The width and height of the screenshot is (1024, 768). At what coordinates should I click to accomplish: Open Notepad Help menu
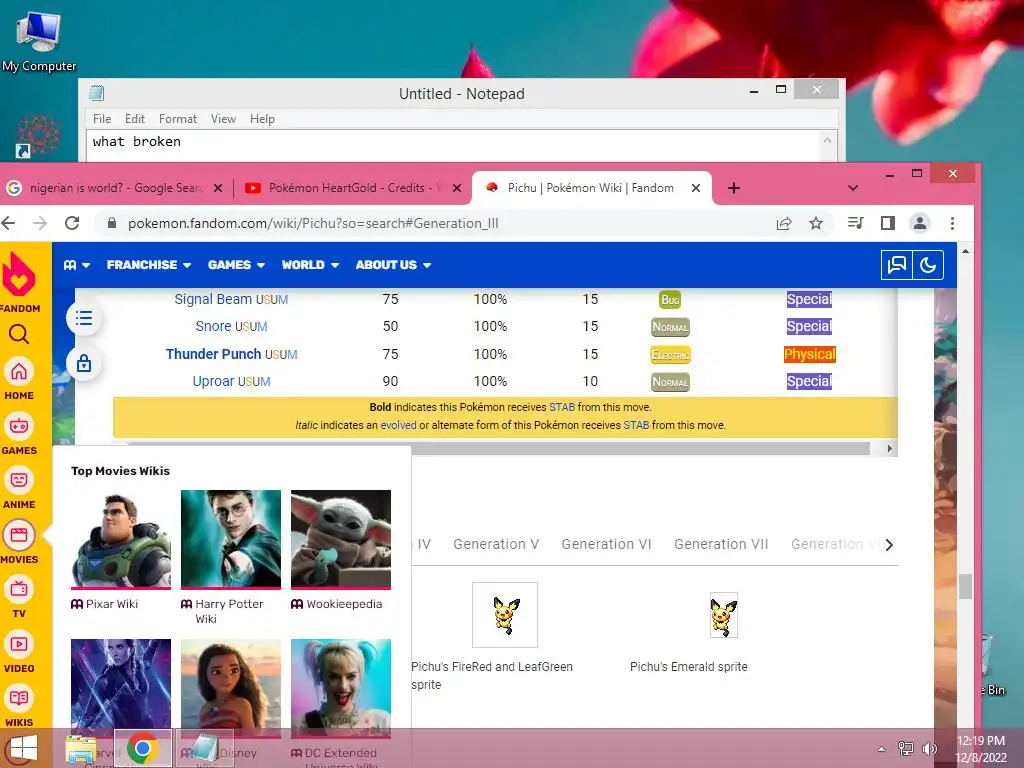[x=263, y=119]
